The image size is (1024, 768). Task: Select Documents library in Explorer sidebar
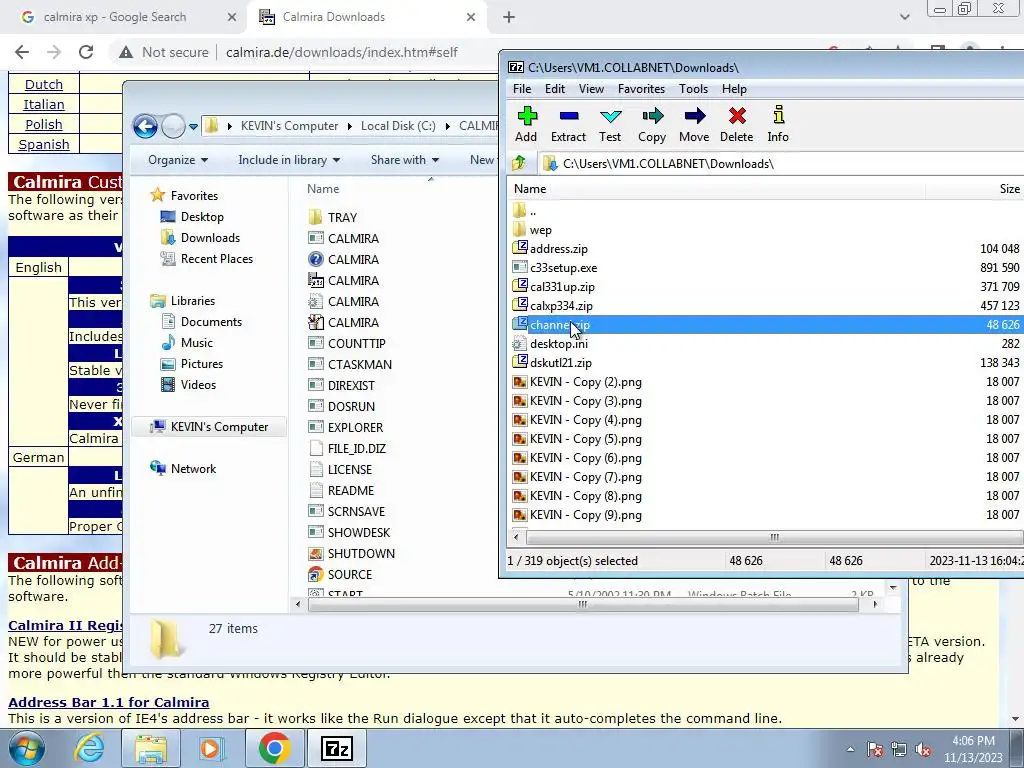point(211,321)
